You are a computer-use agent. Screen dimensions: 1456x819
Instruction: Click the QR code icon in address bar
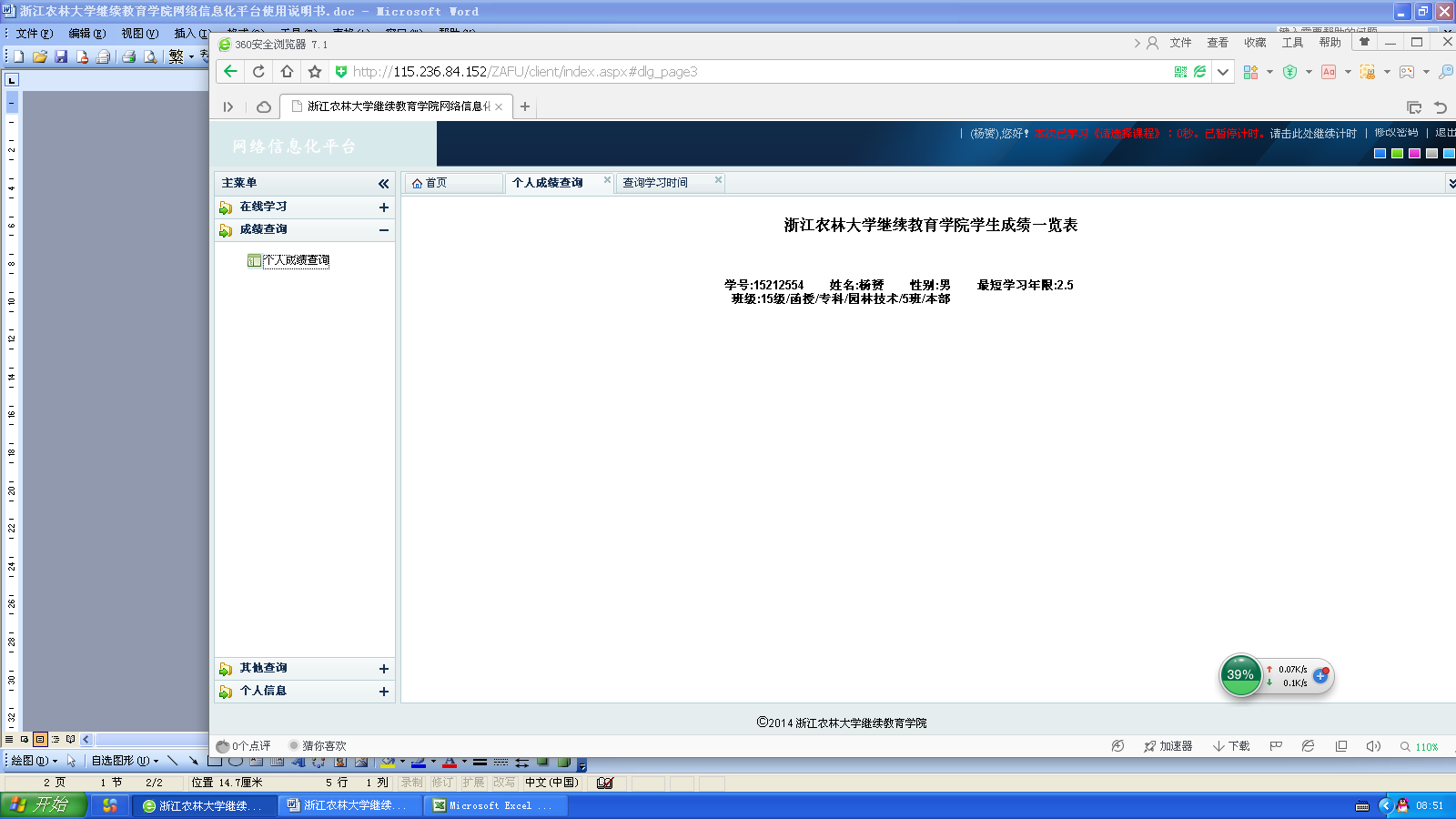tap(1180, 72)
